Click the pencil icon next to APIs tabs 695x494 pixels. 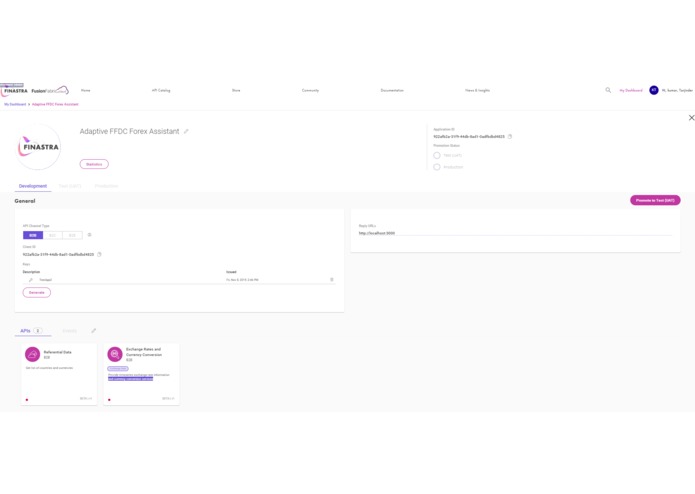point(94,331)
